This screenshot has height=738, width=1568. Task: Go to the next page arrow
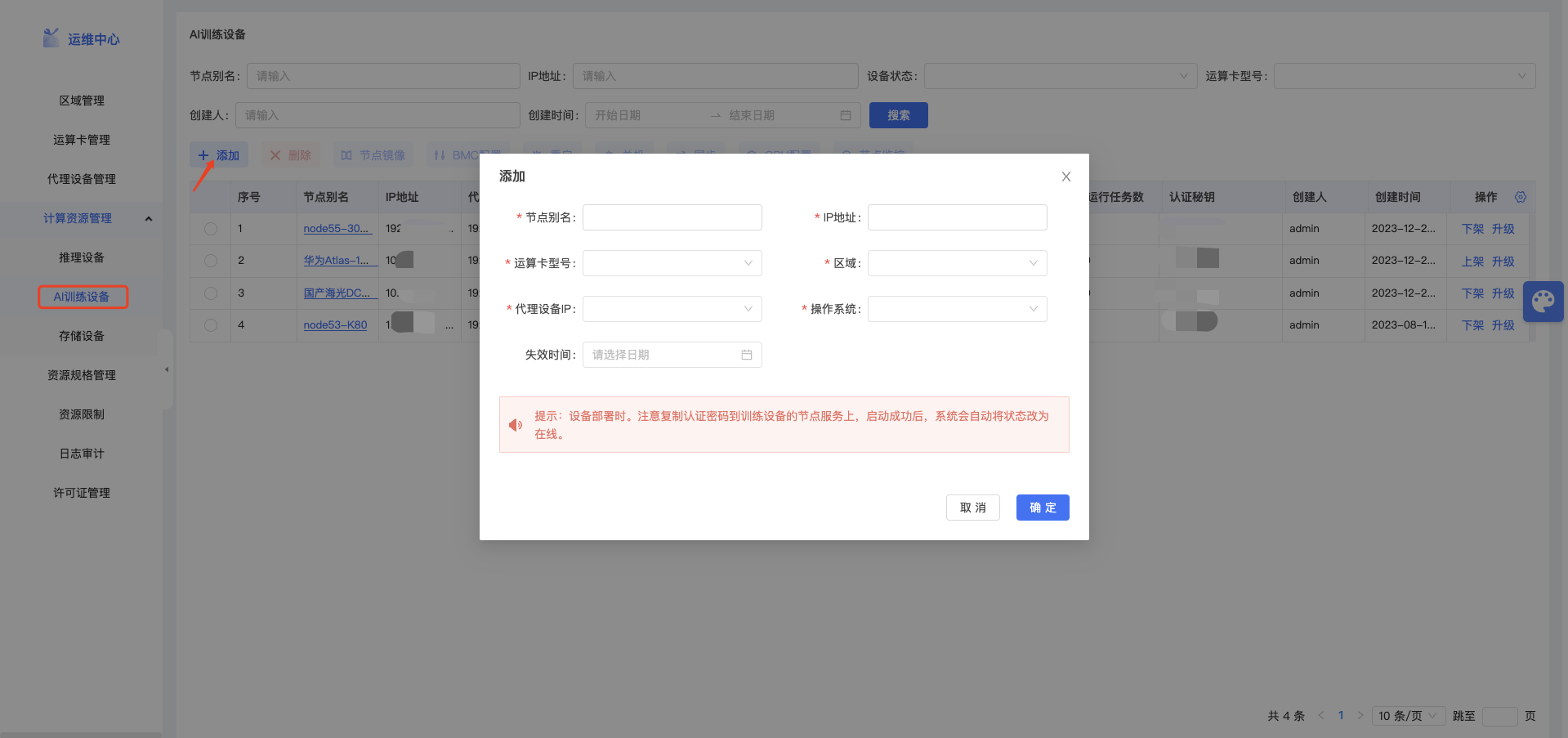point(1360,715)
